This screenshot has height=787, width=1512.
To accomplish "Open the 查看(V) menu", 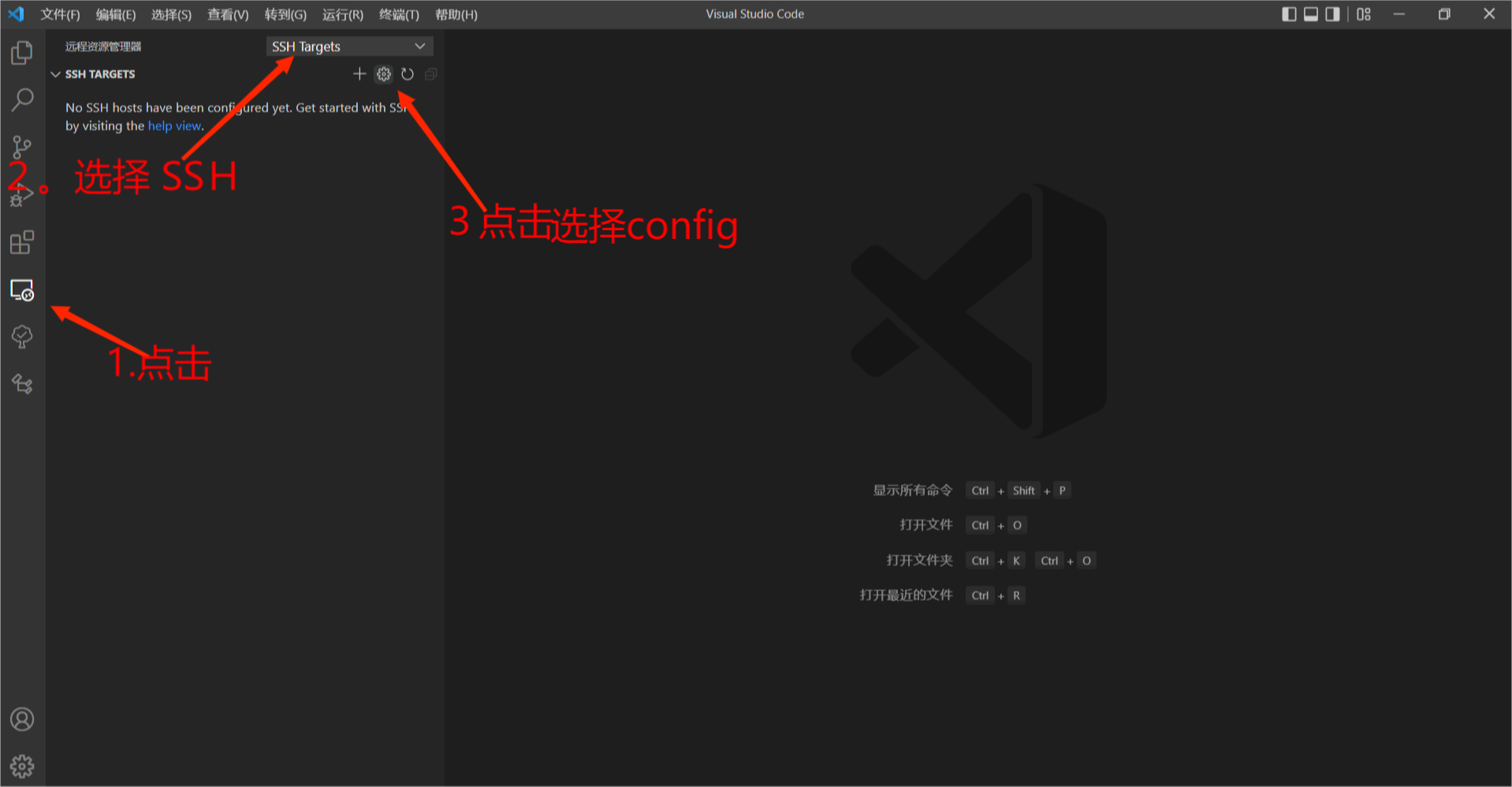I will coord(228,14).
